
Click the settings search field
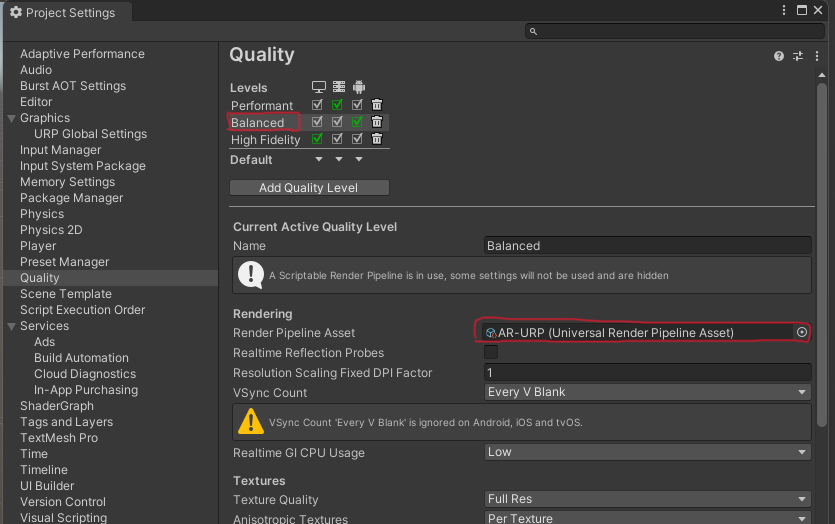click(675, 31)
